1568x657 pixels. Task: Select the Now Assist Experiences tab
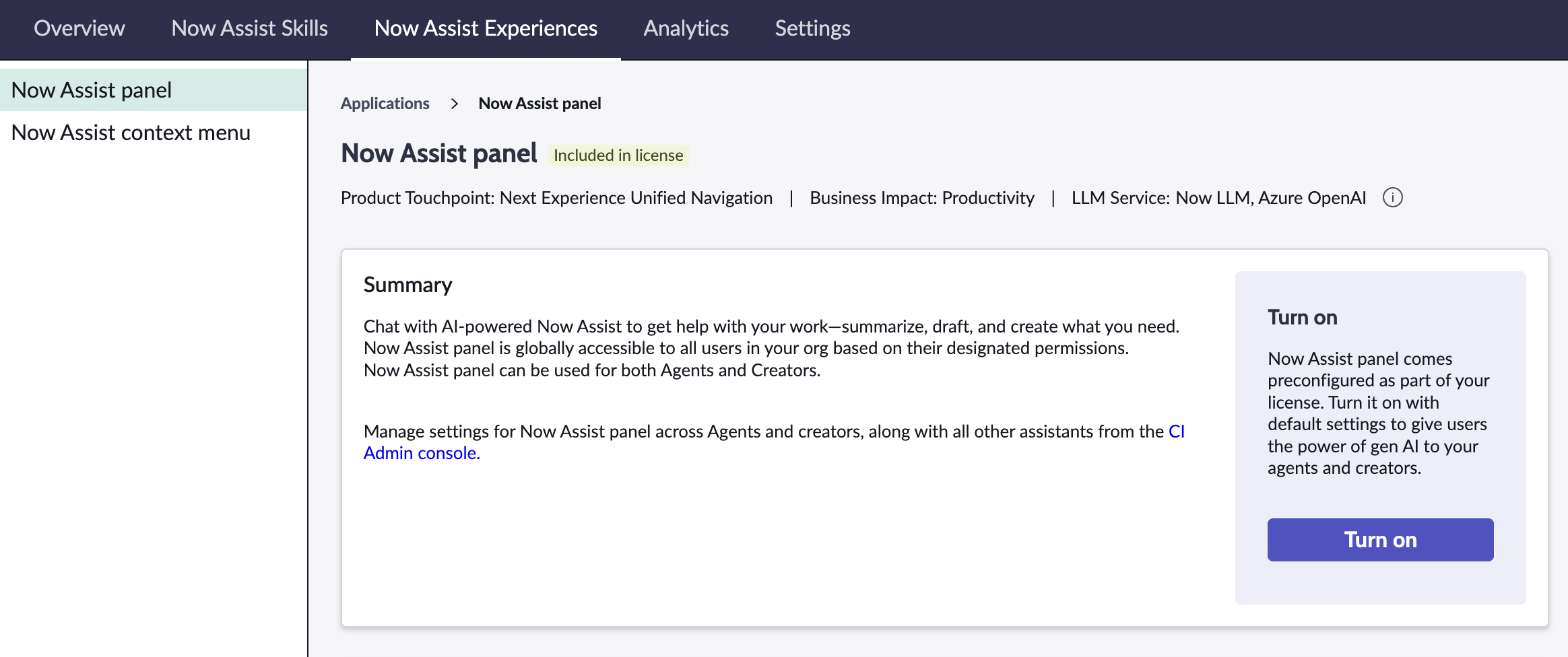486,28
